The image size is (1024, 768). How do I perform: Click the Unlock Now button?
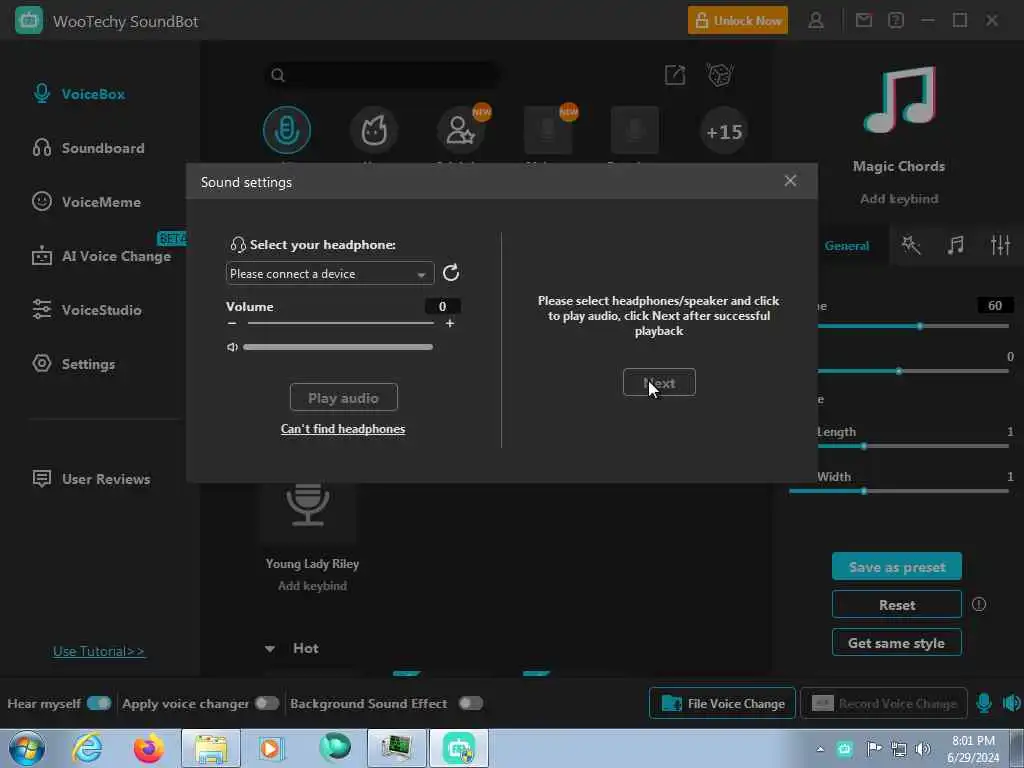click(x=737, y=20)
